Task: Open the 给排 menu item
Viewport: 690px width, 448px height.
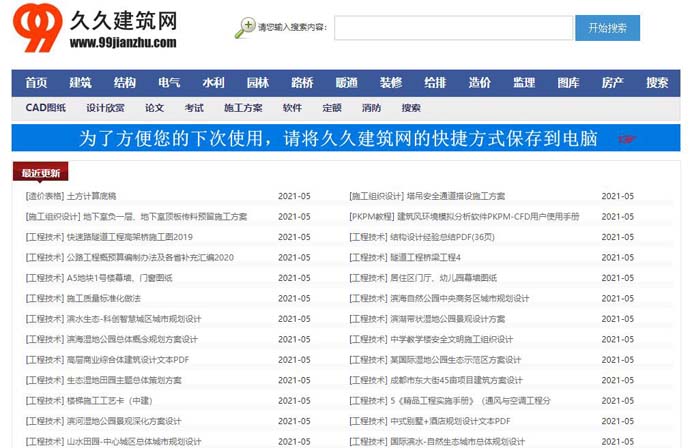Action: [435, 83]
